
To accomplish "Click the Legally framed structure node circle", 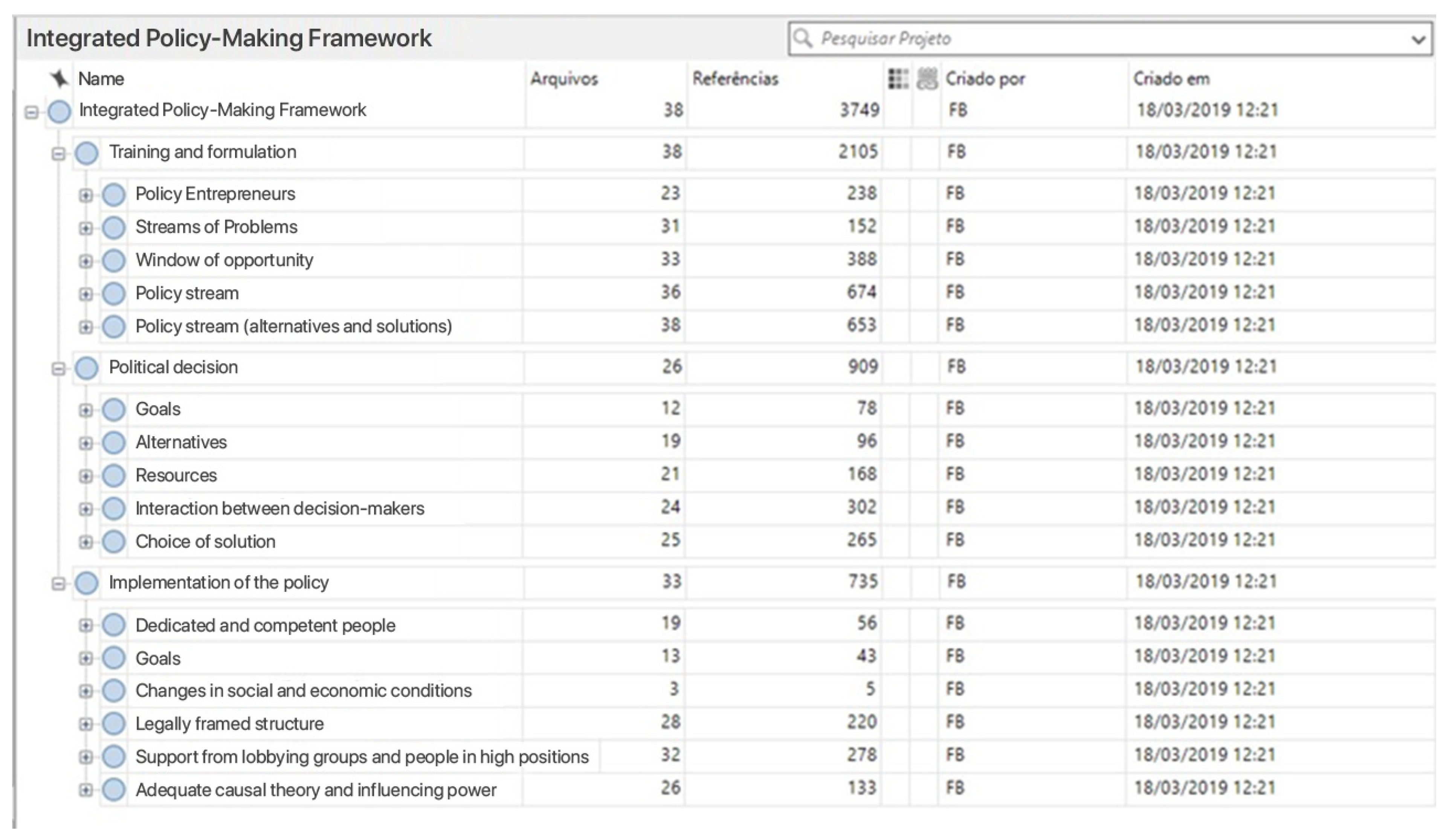I will coord(113,724).
